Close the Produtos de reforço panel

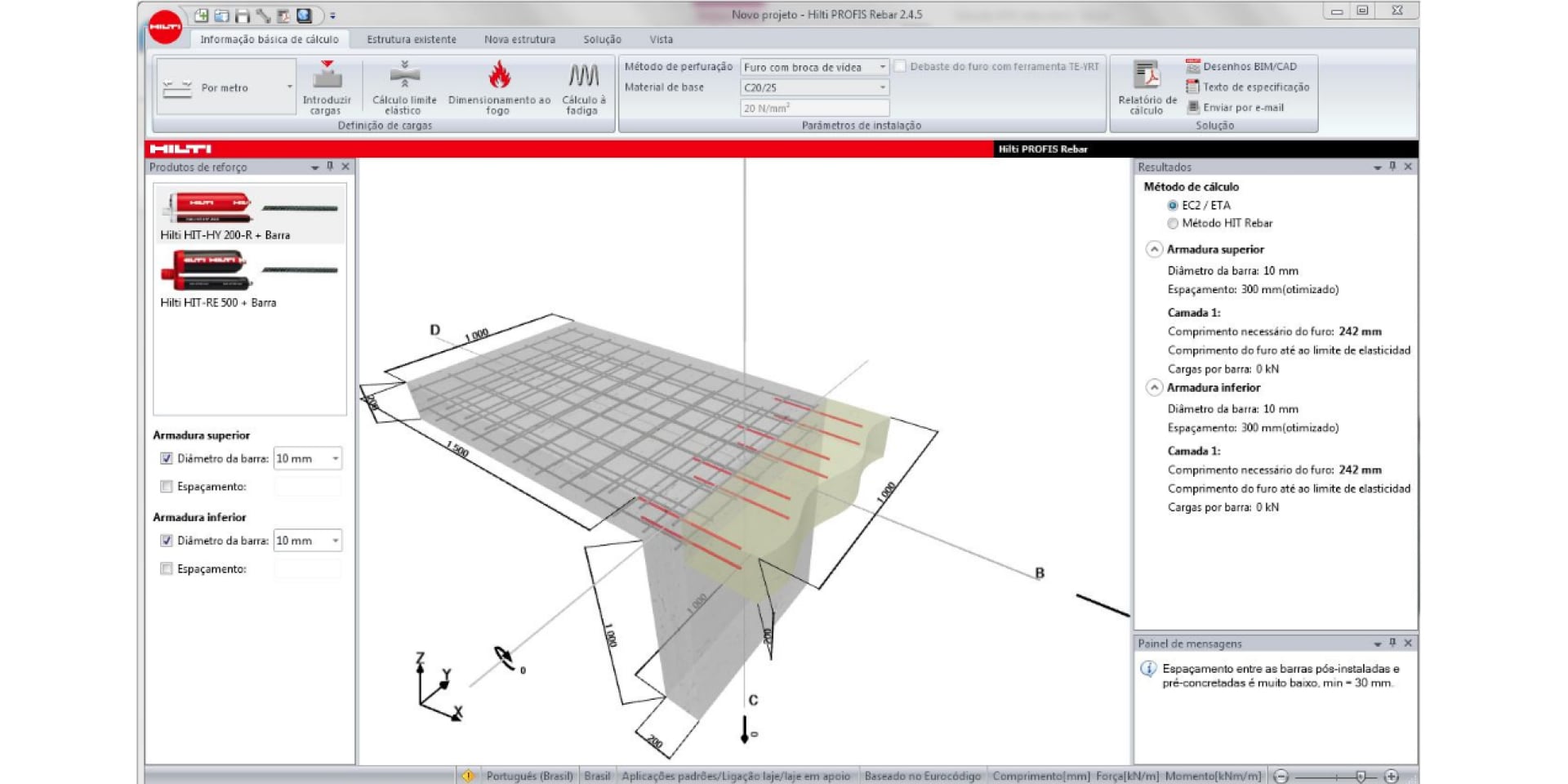[345, 167]
